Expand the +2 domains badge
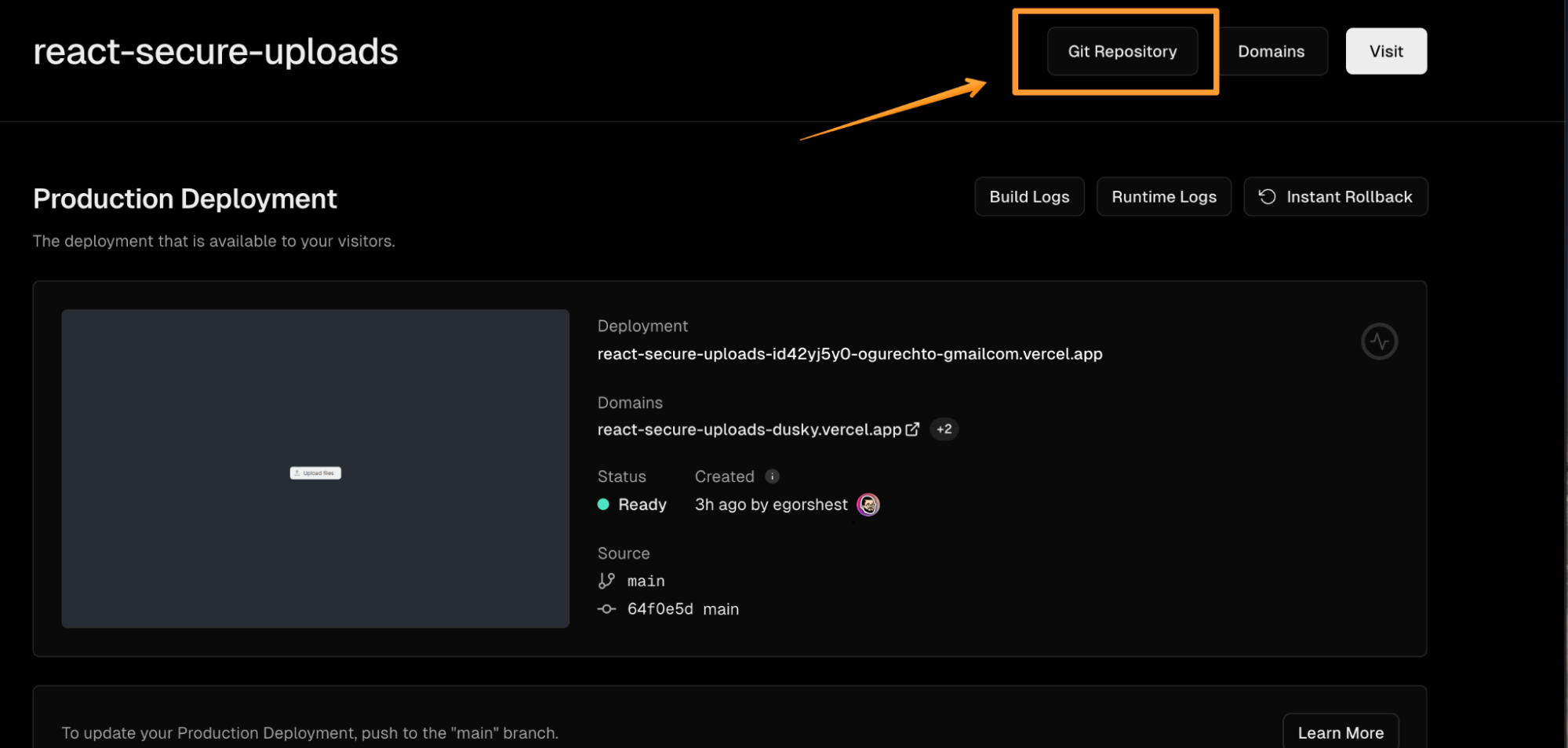1568x748 pixels. click(x=944, y=429)
